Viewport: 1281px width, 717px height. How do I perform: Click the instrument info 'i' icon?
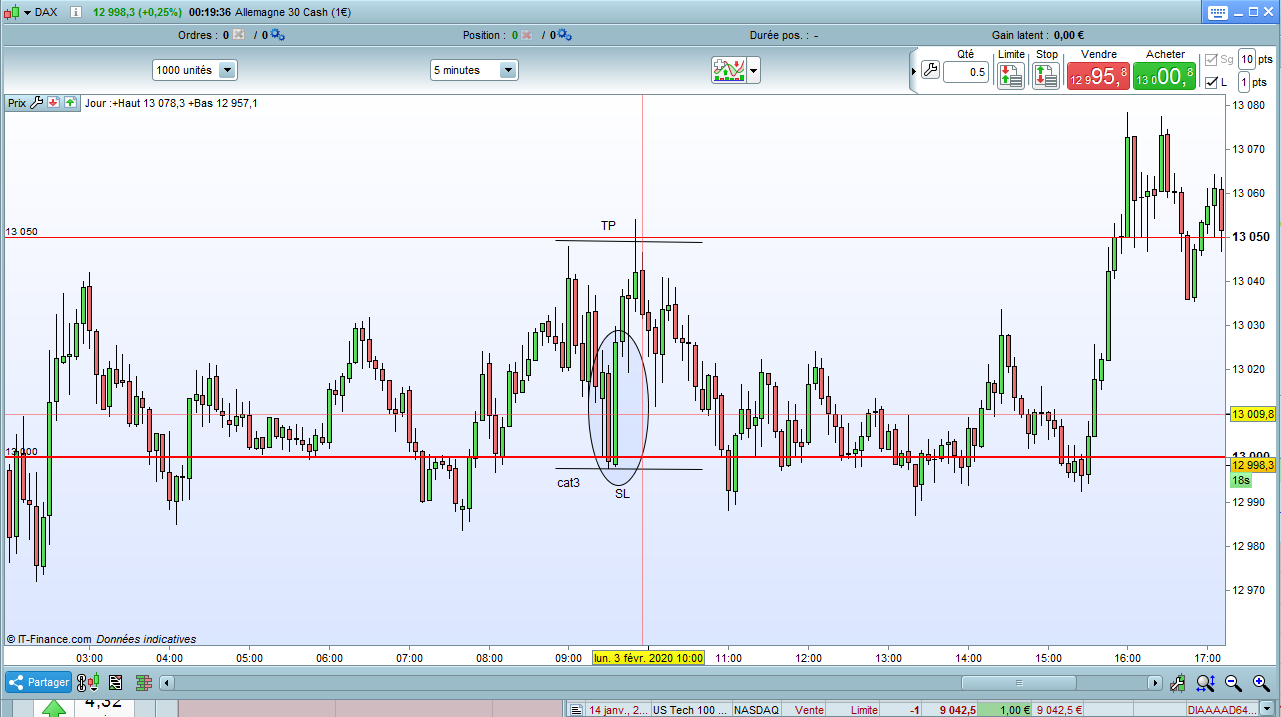click(x=76, y=12)
